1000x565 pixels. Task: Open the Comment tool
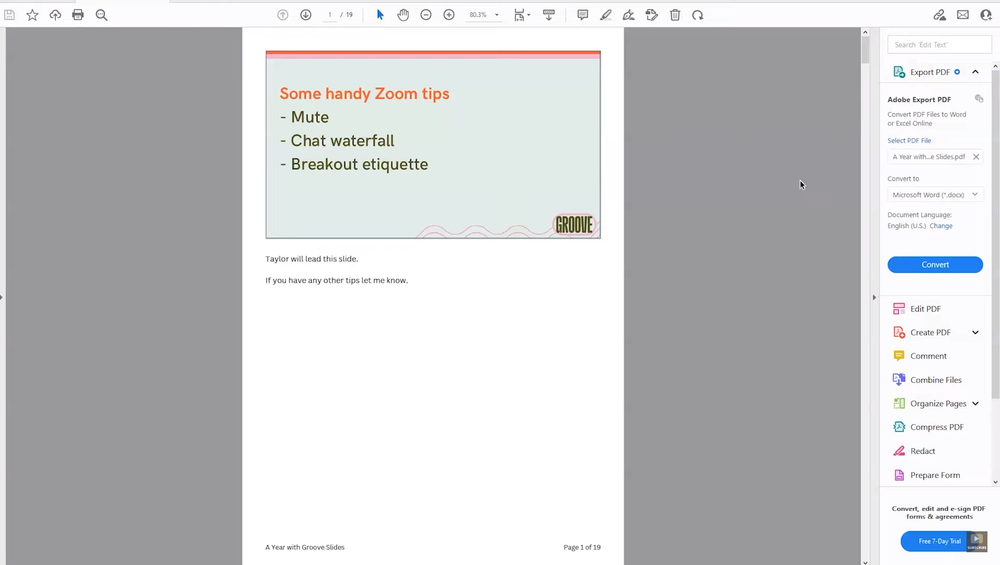[928, 356]
